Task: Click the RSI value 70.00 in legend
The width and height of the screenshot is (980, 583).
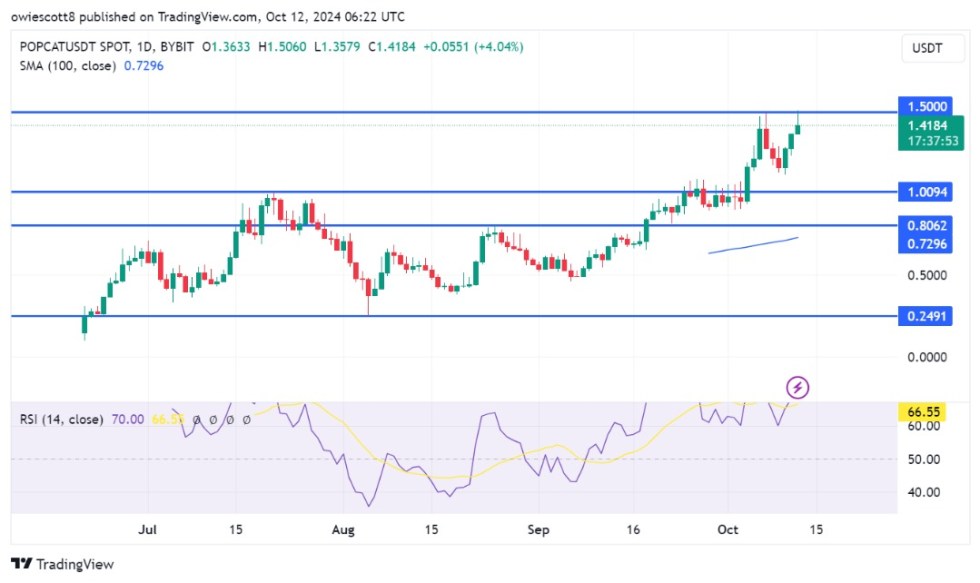Action: pos(128,420)
